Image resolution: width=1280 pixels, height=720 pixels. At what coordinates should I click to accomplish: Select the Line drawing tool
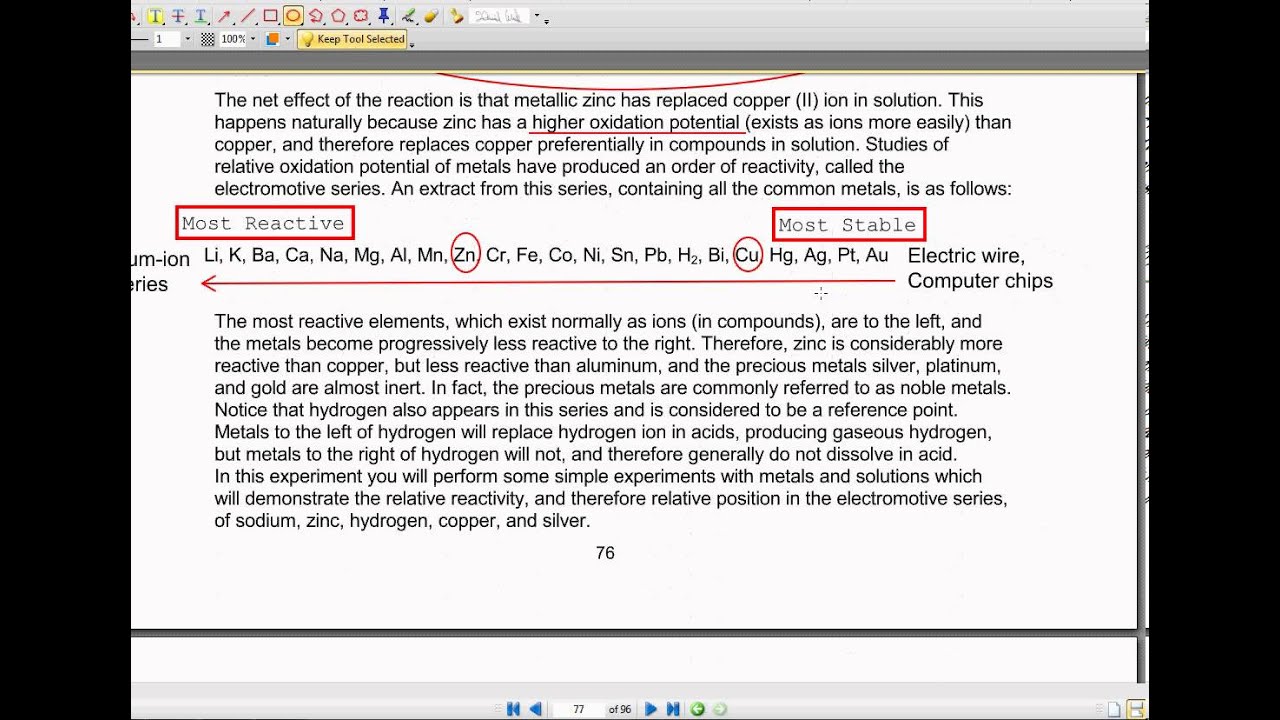pos(247,16)
